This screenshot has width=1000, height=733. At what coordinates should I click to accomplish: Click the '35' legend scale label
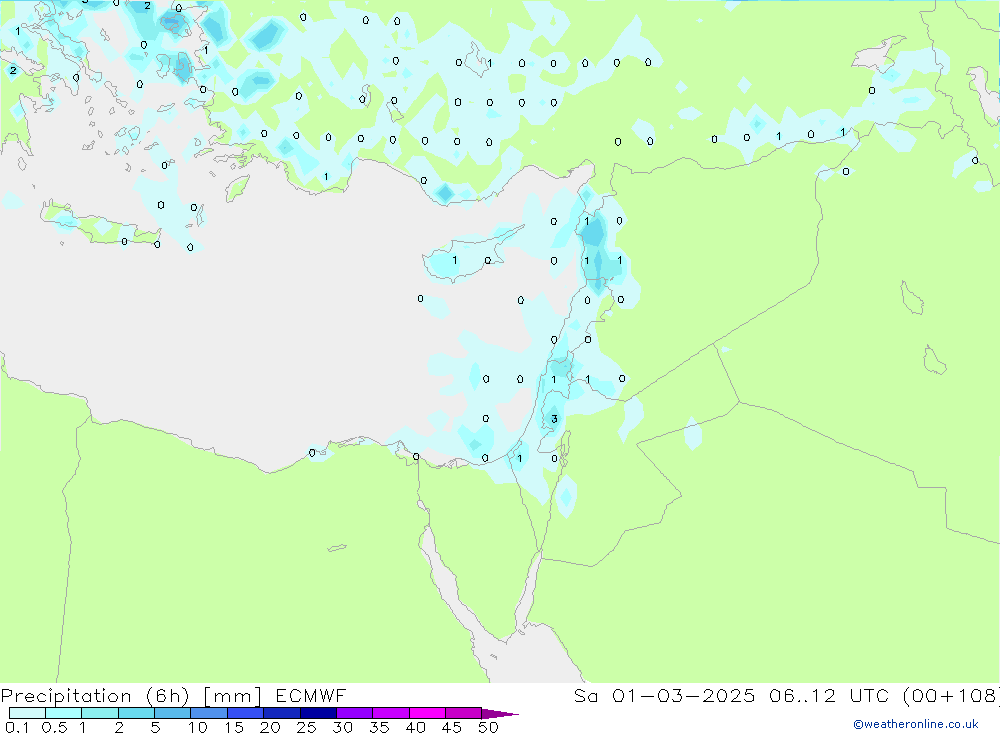pyautogui.click(x=379, y=727)
